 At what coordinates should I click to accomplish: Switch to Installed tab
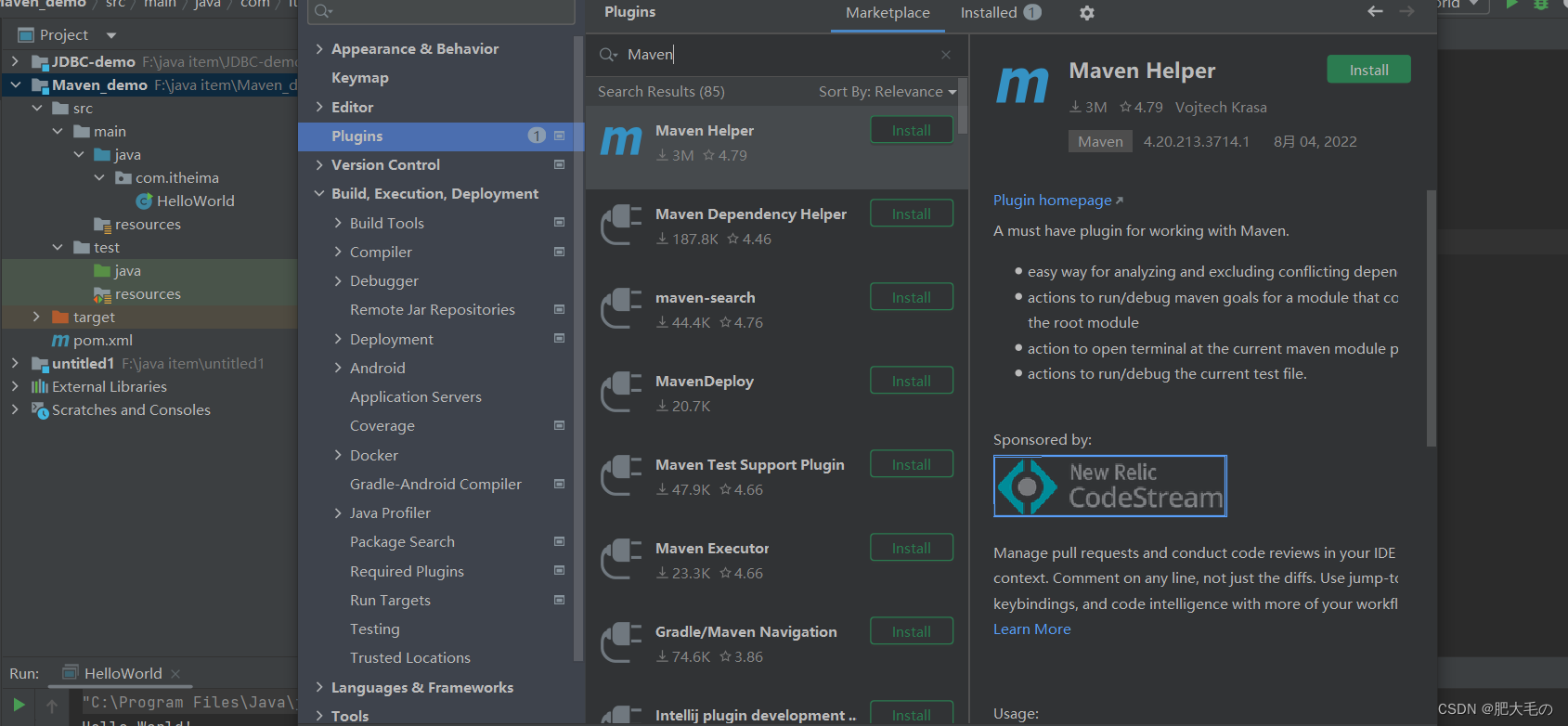point(1001,13)
